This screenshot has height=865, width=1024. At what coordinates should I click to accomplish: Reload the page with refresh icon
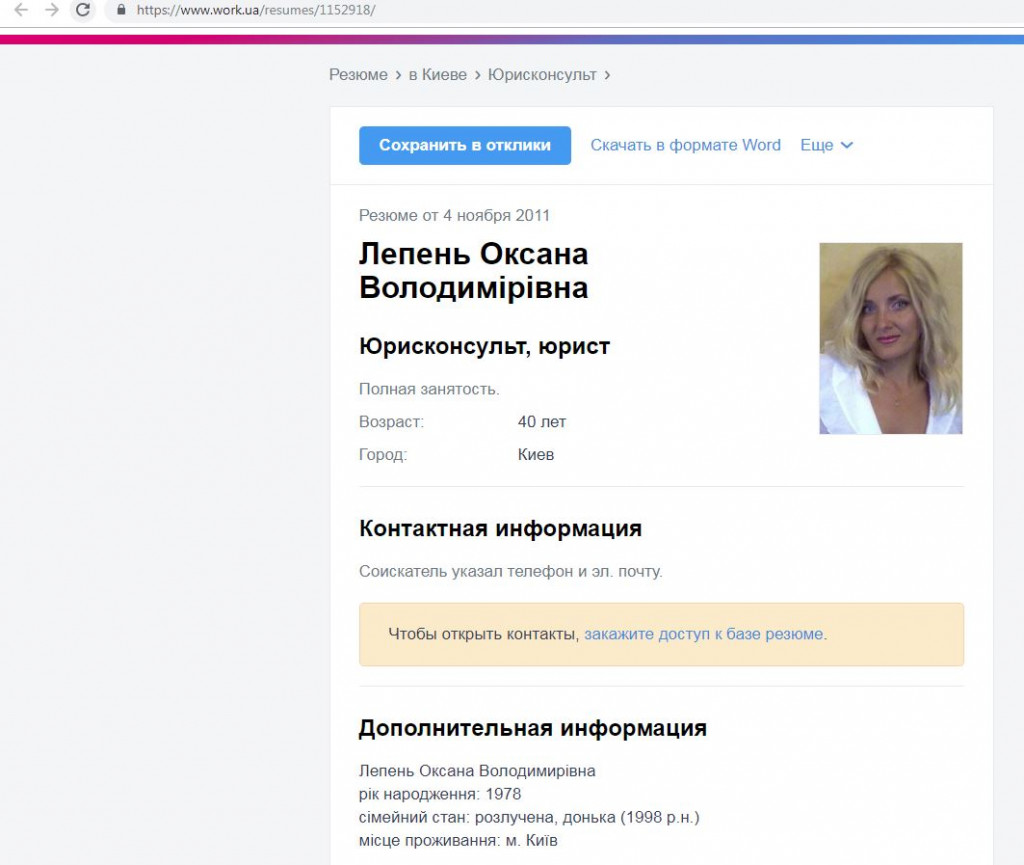tap(84, 10)
